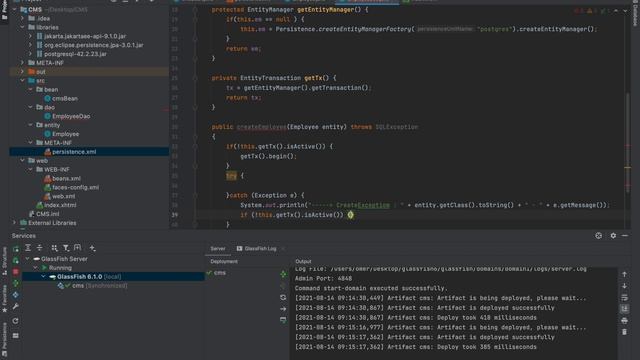
Task: Open web.xml file
Action: point(63,196)
